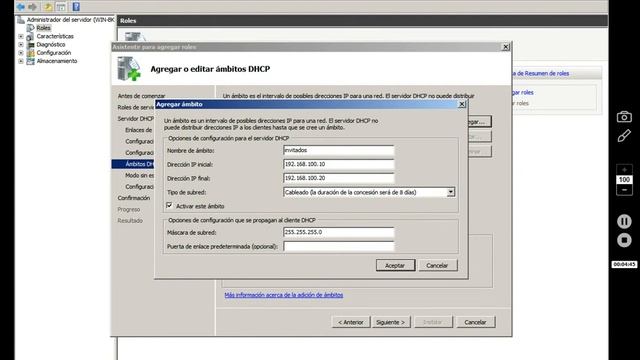Select Diagnóstico tree item
This screenshot has height=360, width=640.
tap(51, 44)
